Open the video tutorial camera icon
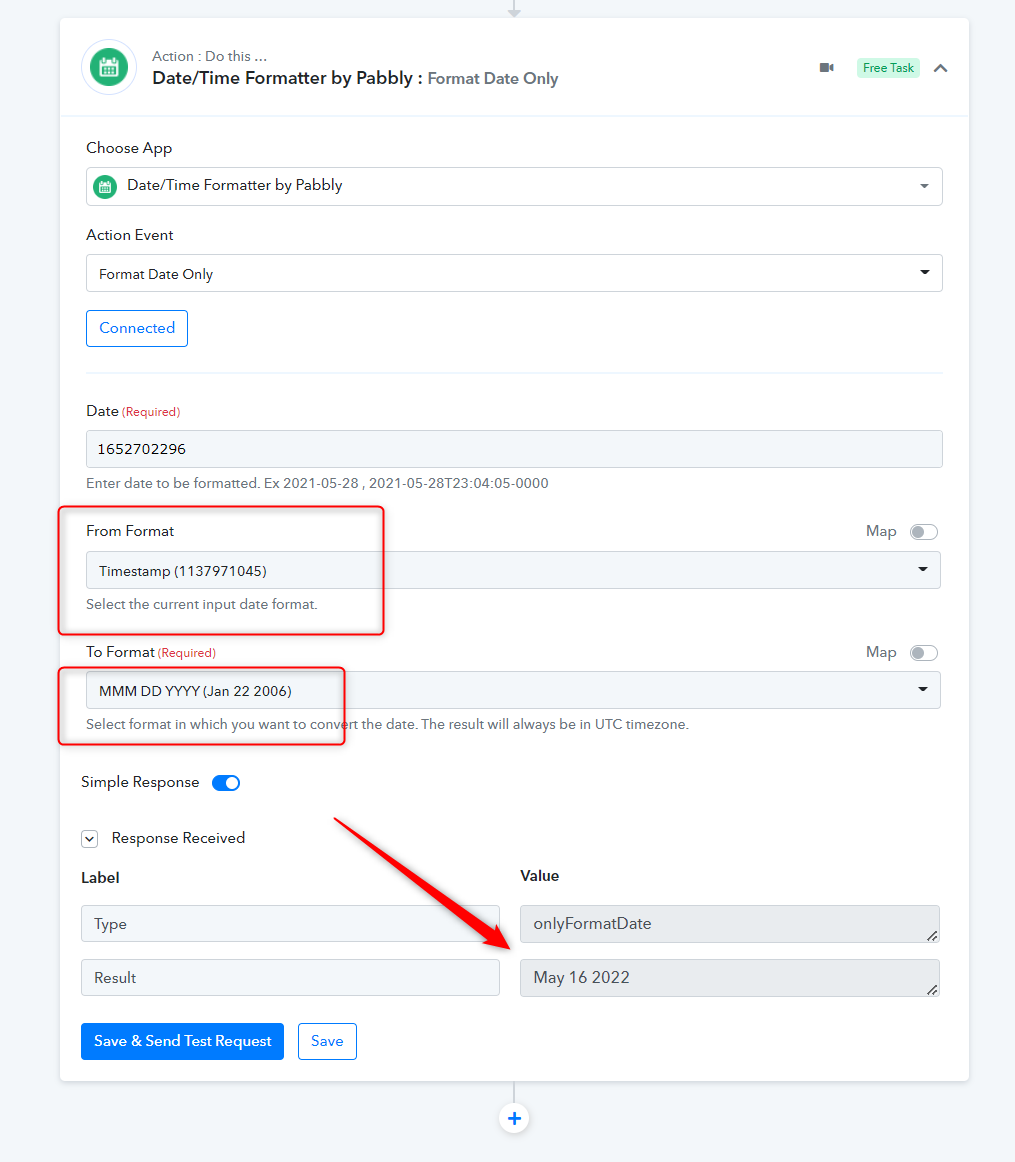 click(x=827, y=67)
